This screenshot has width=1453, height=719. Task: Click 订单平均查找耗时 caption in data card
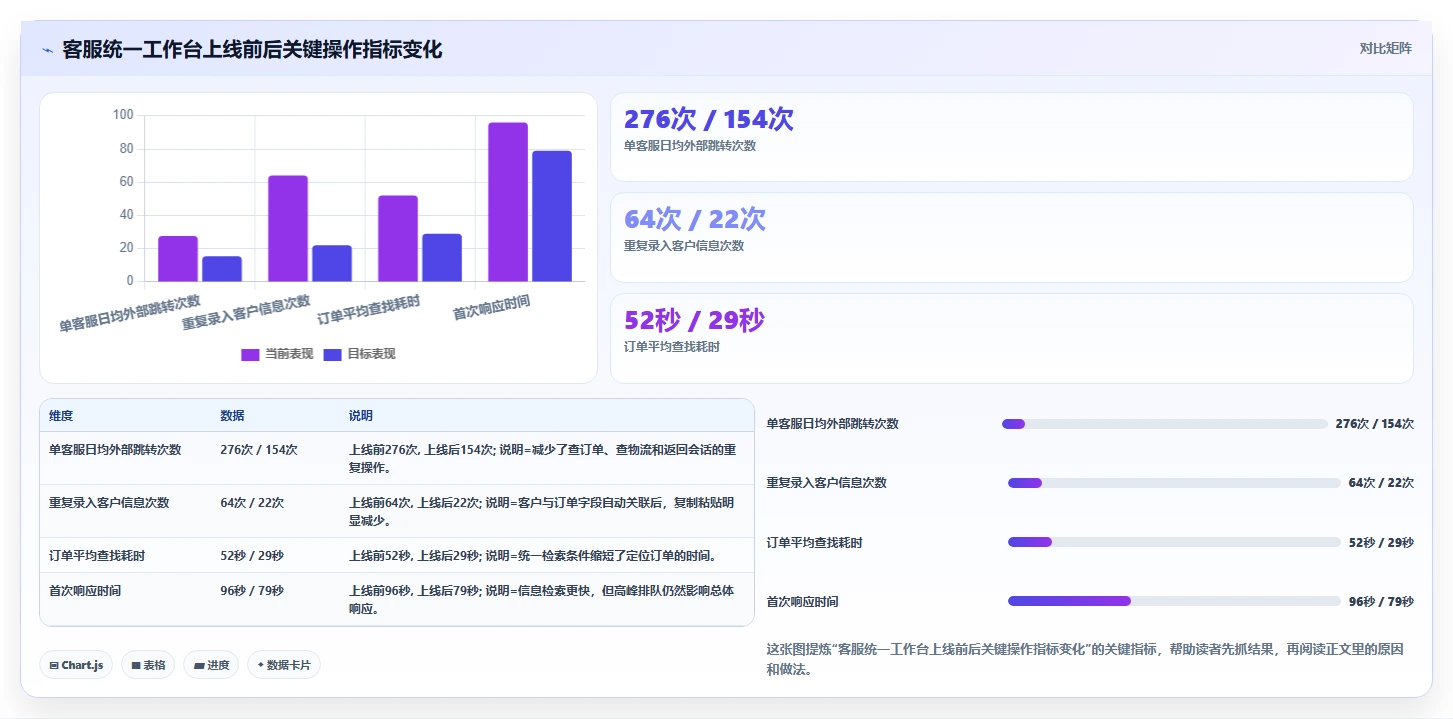tap(672, 346)
